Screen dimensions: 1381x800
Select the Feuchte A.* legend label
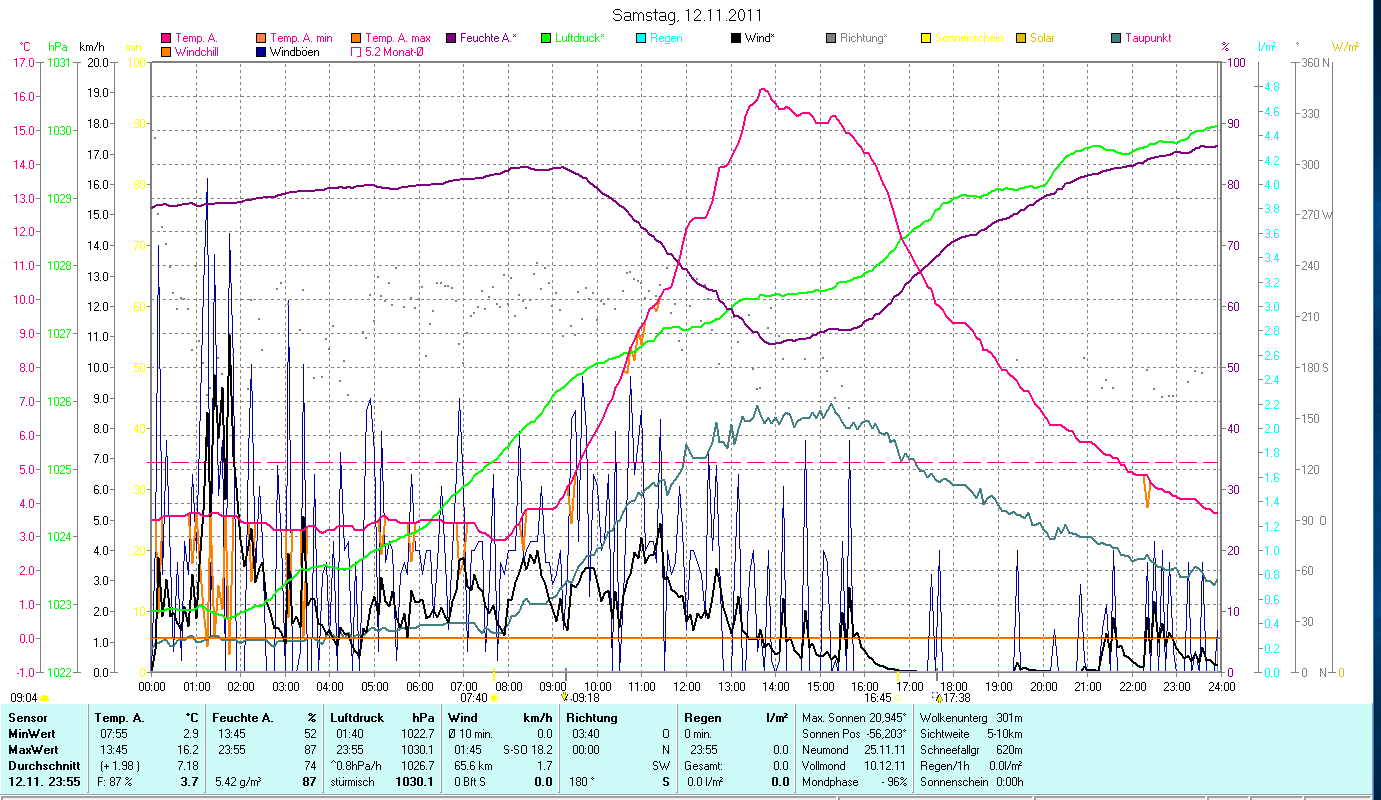[x=488, y=39]
